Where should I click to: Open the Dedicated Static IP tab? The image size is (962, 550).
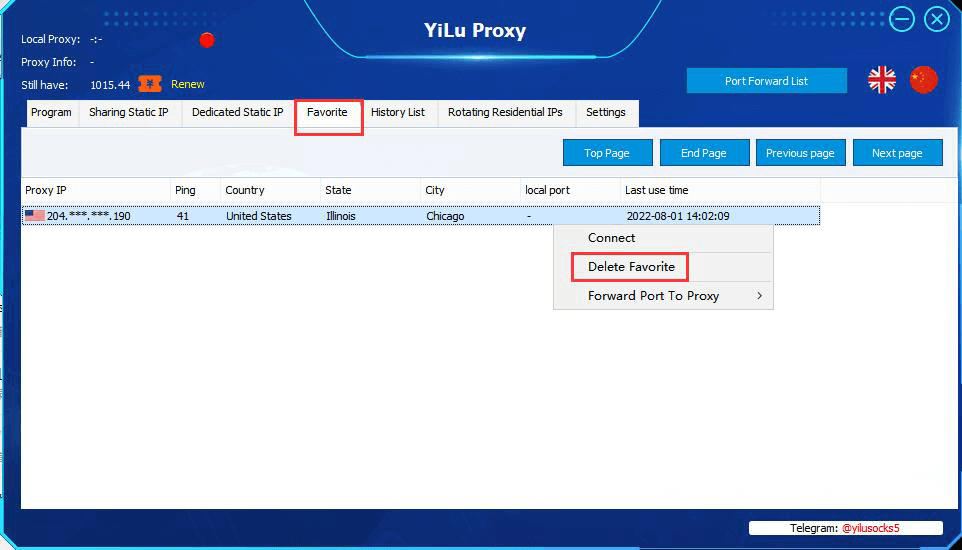pos(237,113)
